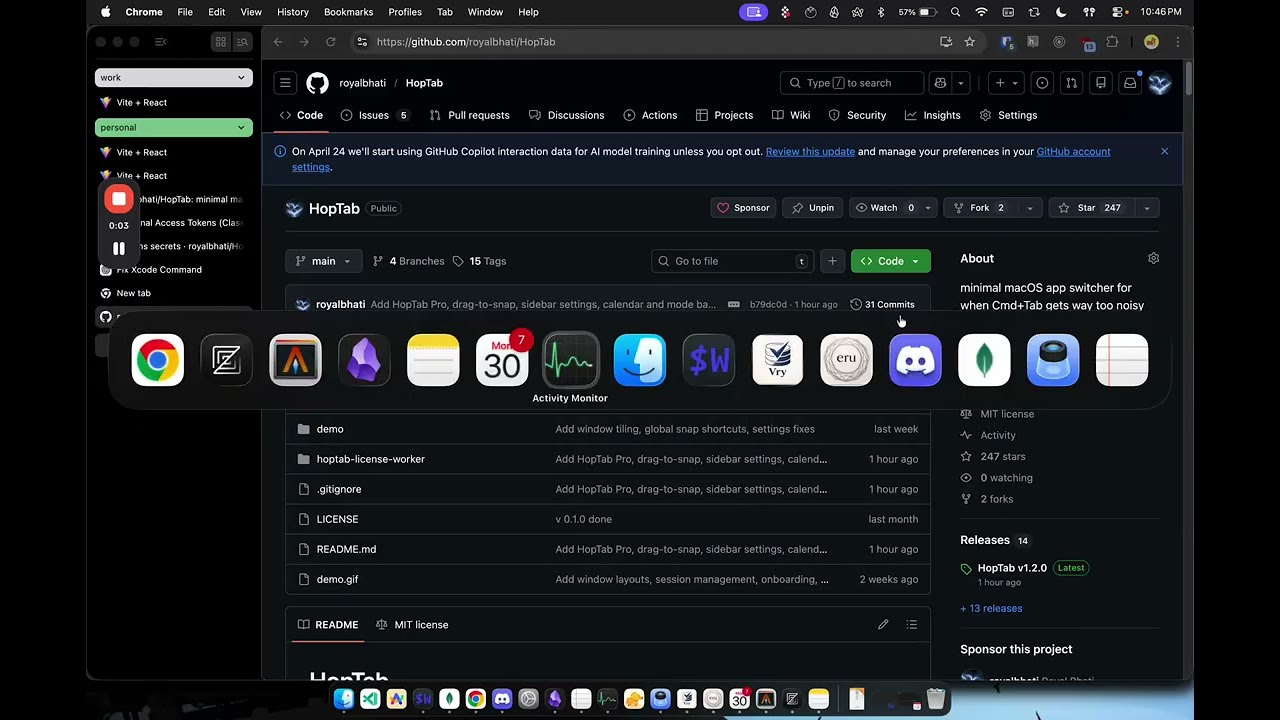Go to the Discussions tab
Image resolution: width=1280 pixels, height=720 pixels.
(x=566, y=115)
